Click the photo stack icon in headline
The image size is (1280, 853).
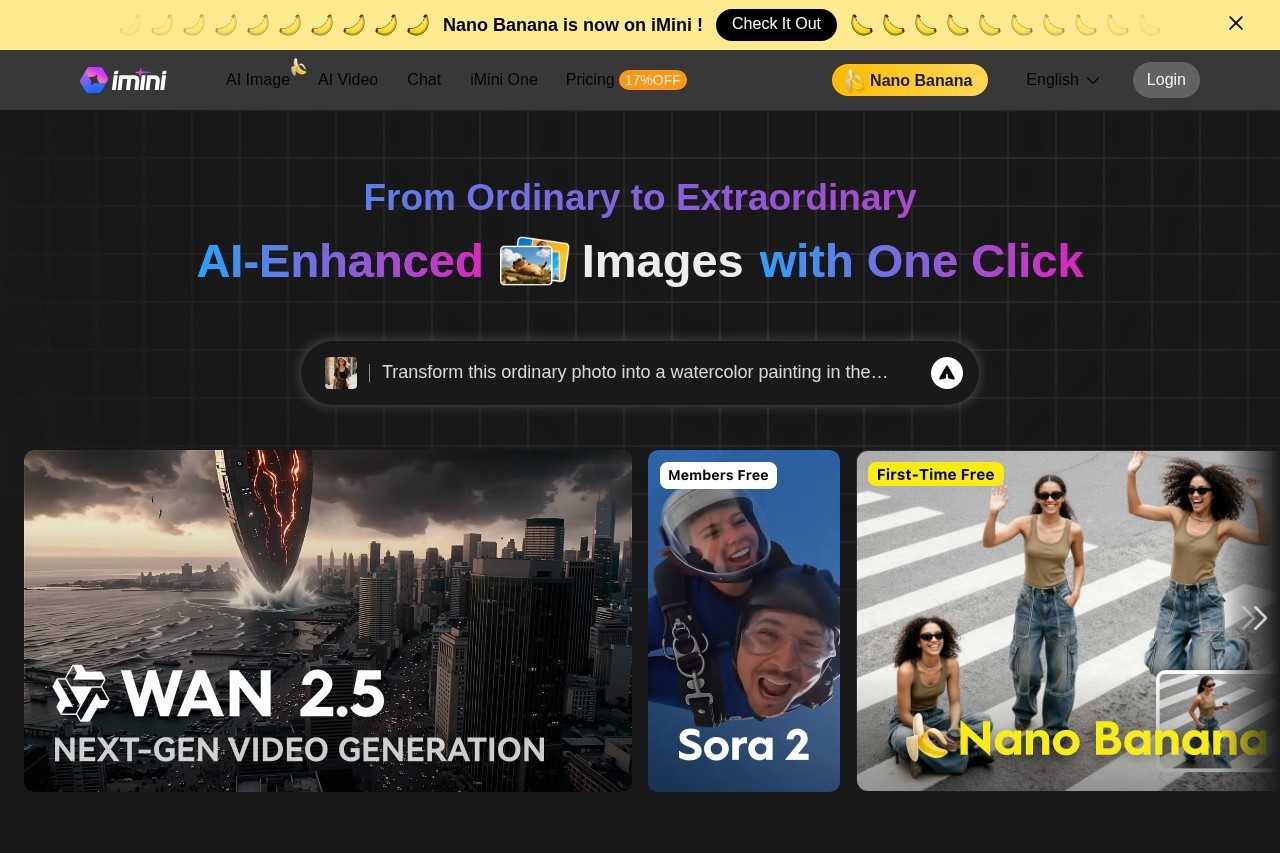(533, 262)
